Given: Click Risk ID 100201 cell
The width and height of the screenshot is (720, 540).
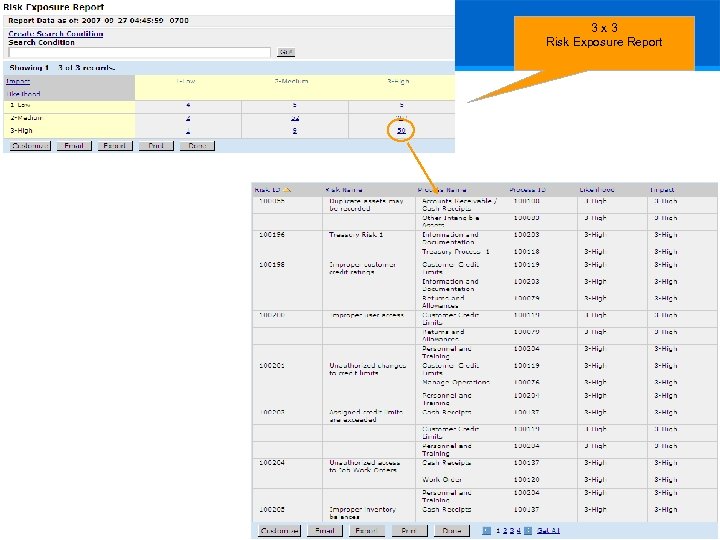Looking at the screenshot, I should pyautogui.click(x=272, y=366).
